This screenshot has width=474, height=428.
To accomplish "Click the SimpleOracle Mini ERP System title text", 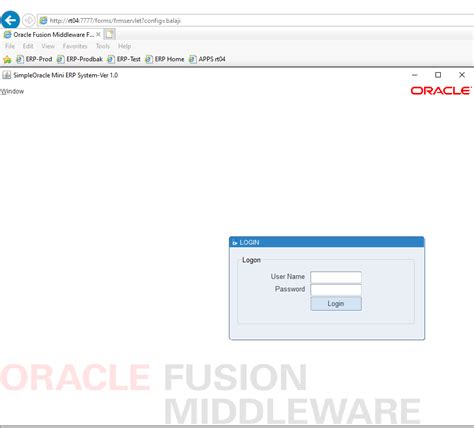I will point(66,75).
